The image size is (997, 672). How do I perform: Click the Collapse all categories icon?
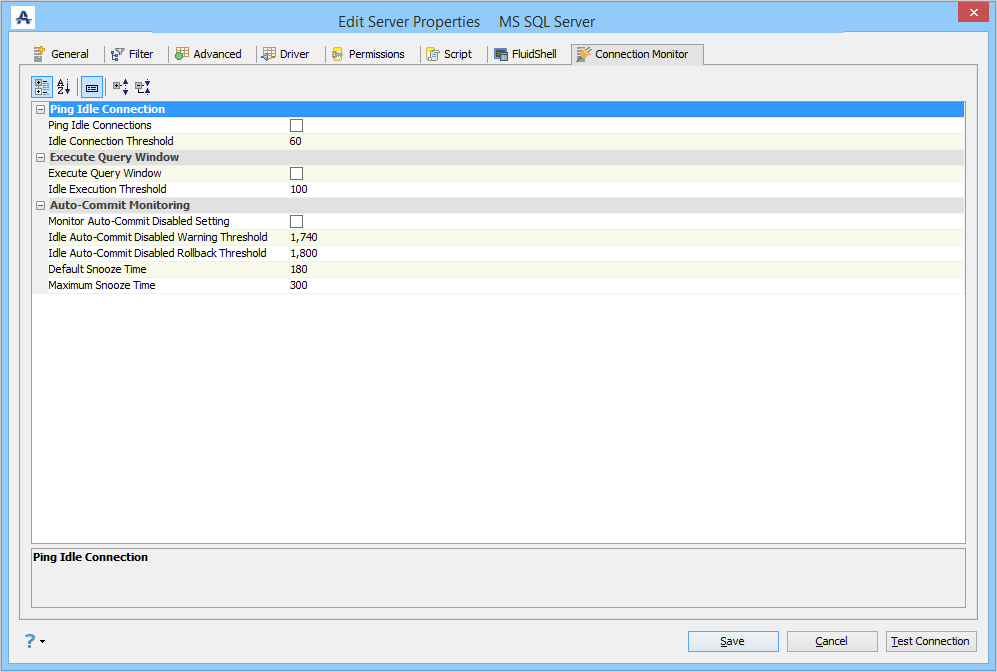(143, 87)
